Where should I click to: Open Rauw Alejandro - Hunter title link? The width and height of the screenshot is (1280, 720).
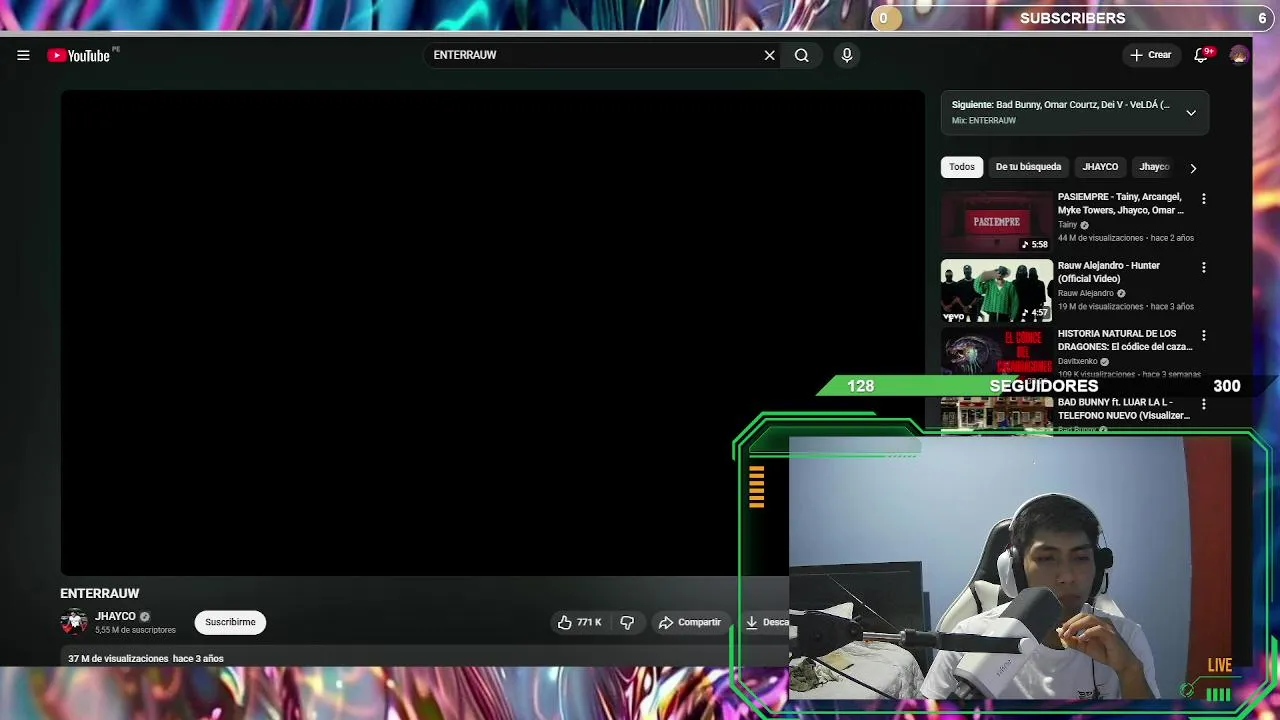pyautogui.click(x=1109, y=272)
